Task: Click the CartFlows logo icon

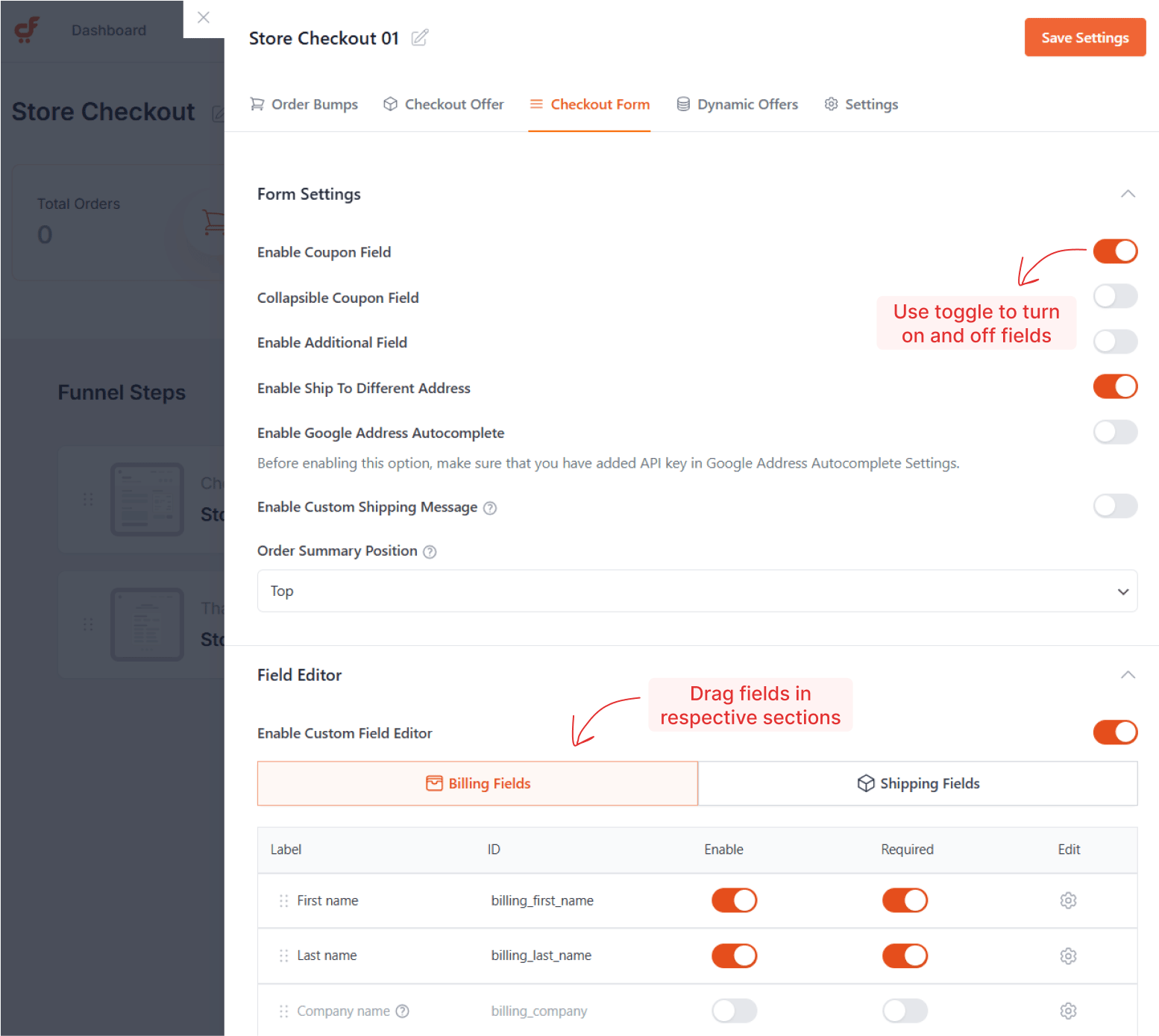Action: 27,30
